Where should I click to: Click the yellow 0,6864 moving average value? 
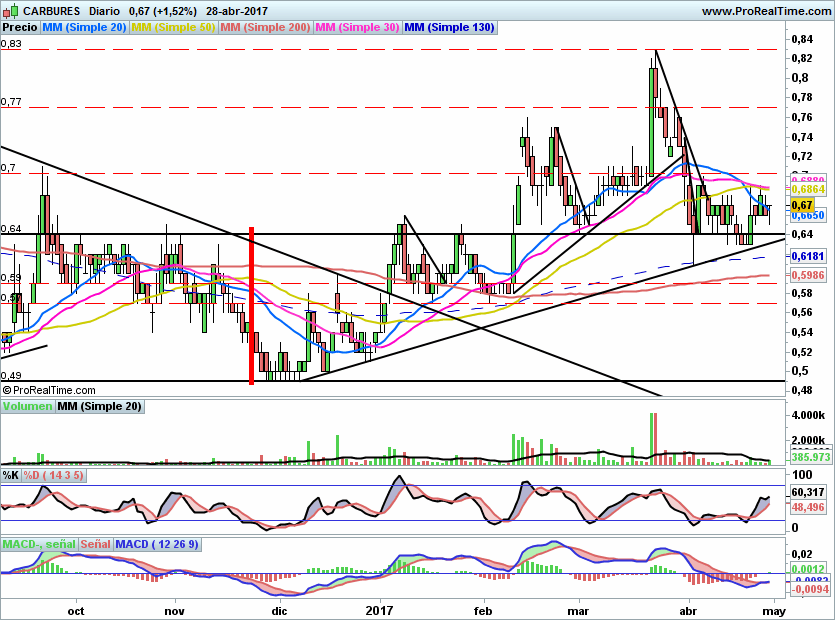click(808, 190)
